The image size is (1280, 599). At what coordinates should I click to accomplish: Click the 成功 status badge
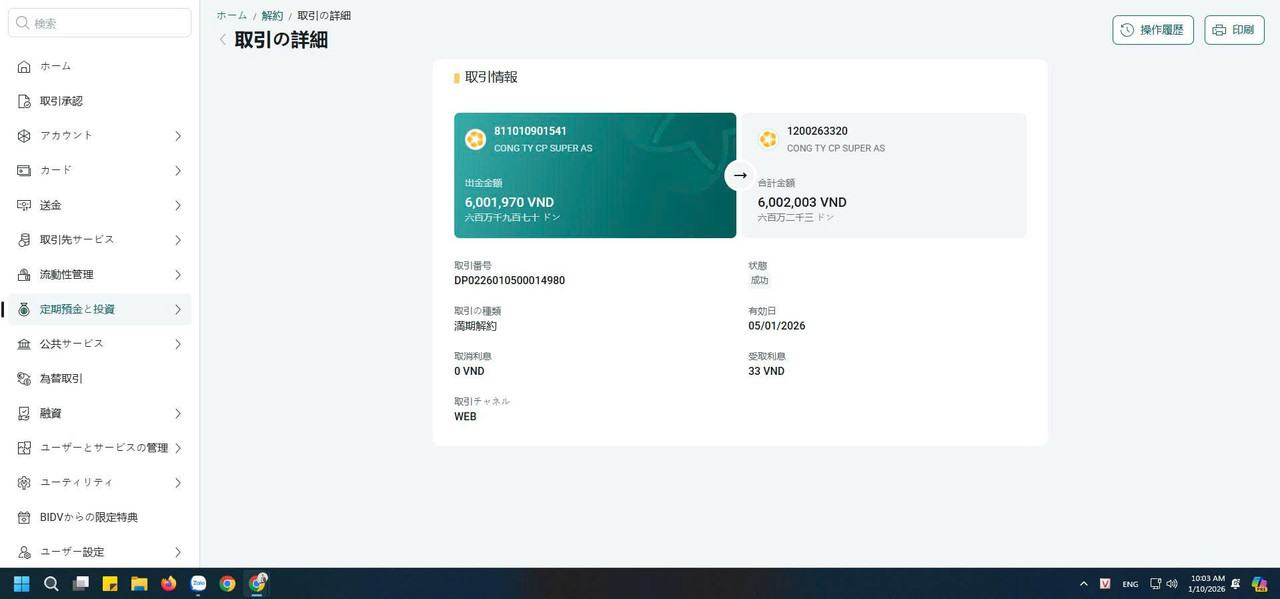(760, 281)
